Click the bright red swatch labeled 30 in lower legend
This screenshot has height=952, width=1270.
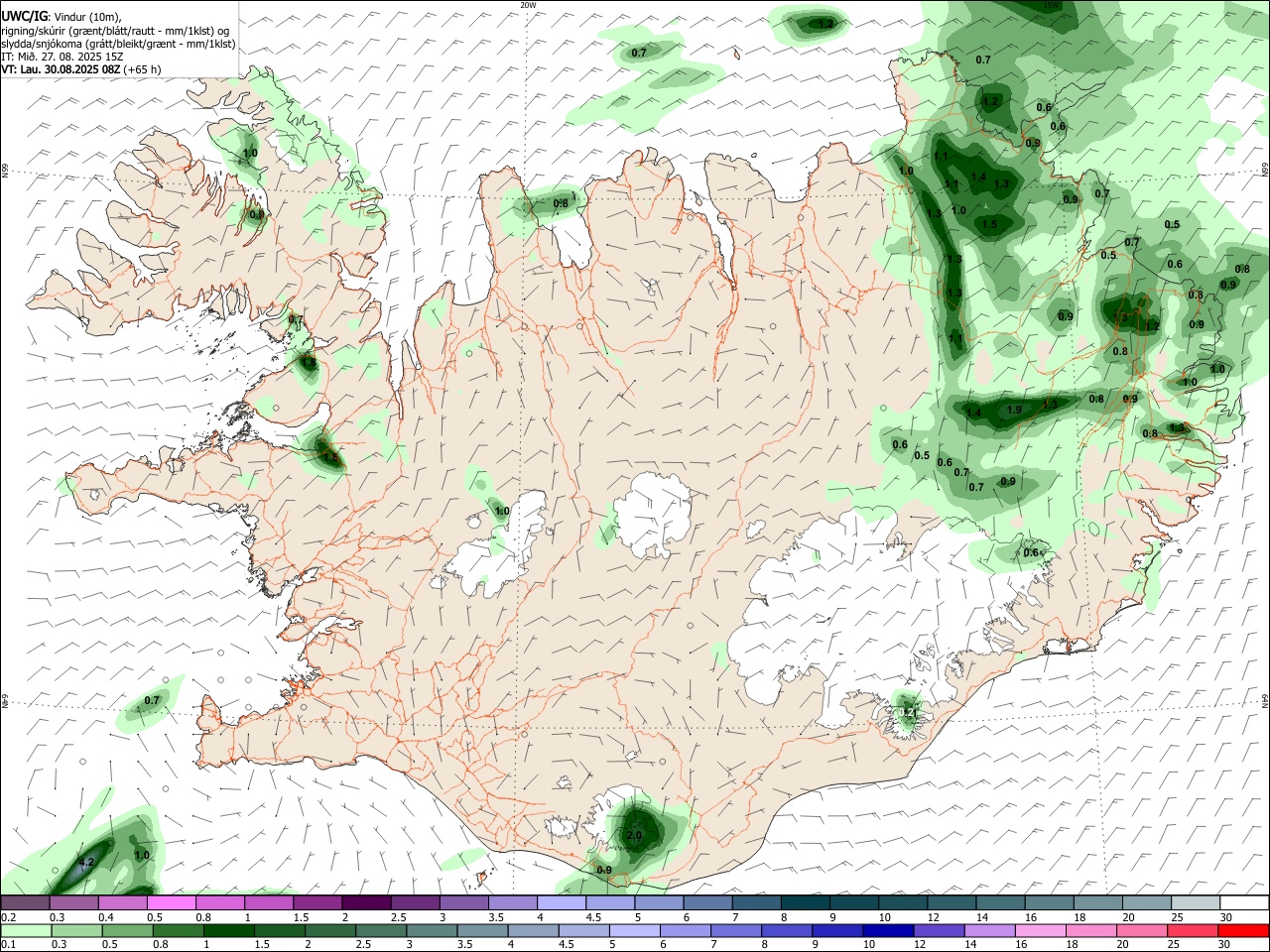click(x=1243, y=931)
